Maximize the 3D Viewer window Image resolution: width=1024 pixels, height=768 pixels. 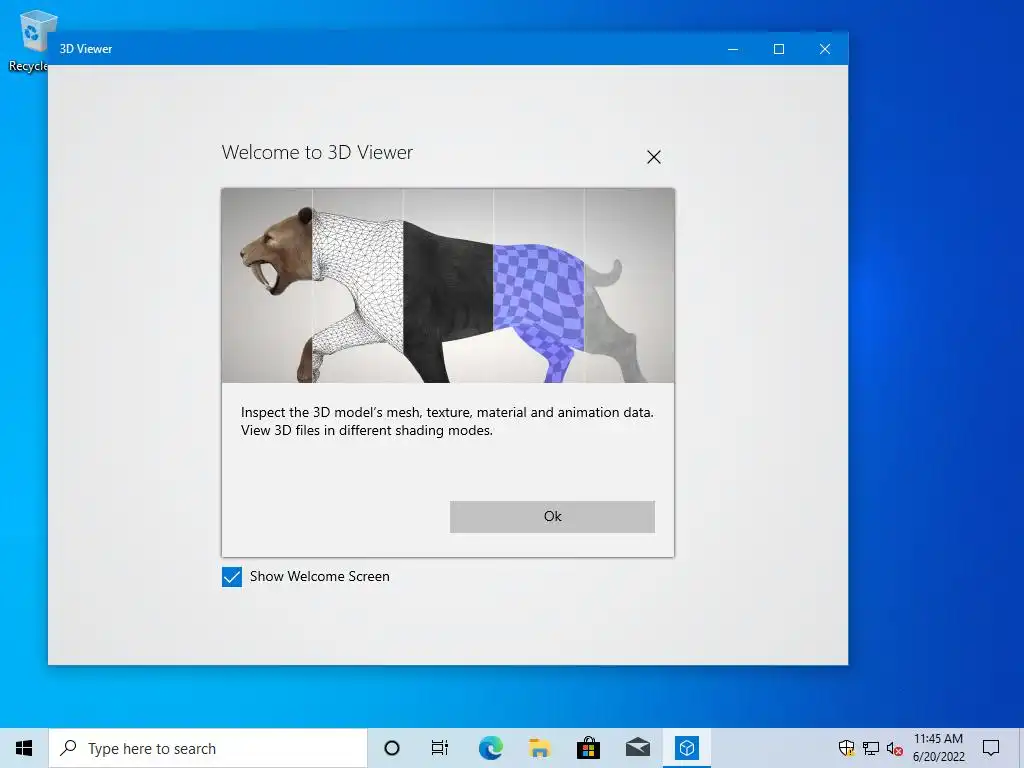(778, 49)
